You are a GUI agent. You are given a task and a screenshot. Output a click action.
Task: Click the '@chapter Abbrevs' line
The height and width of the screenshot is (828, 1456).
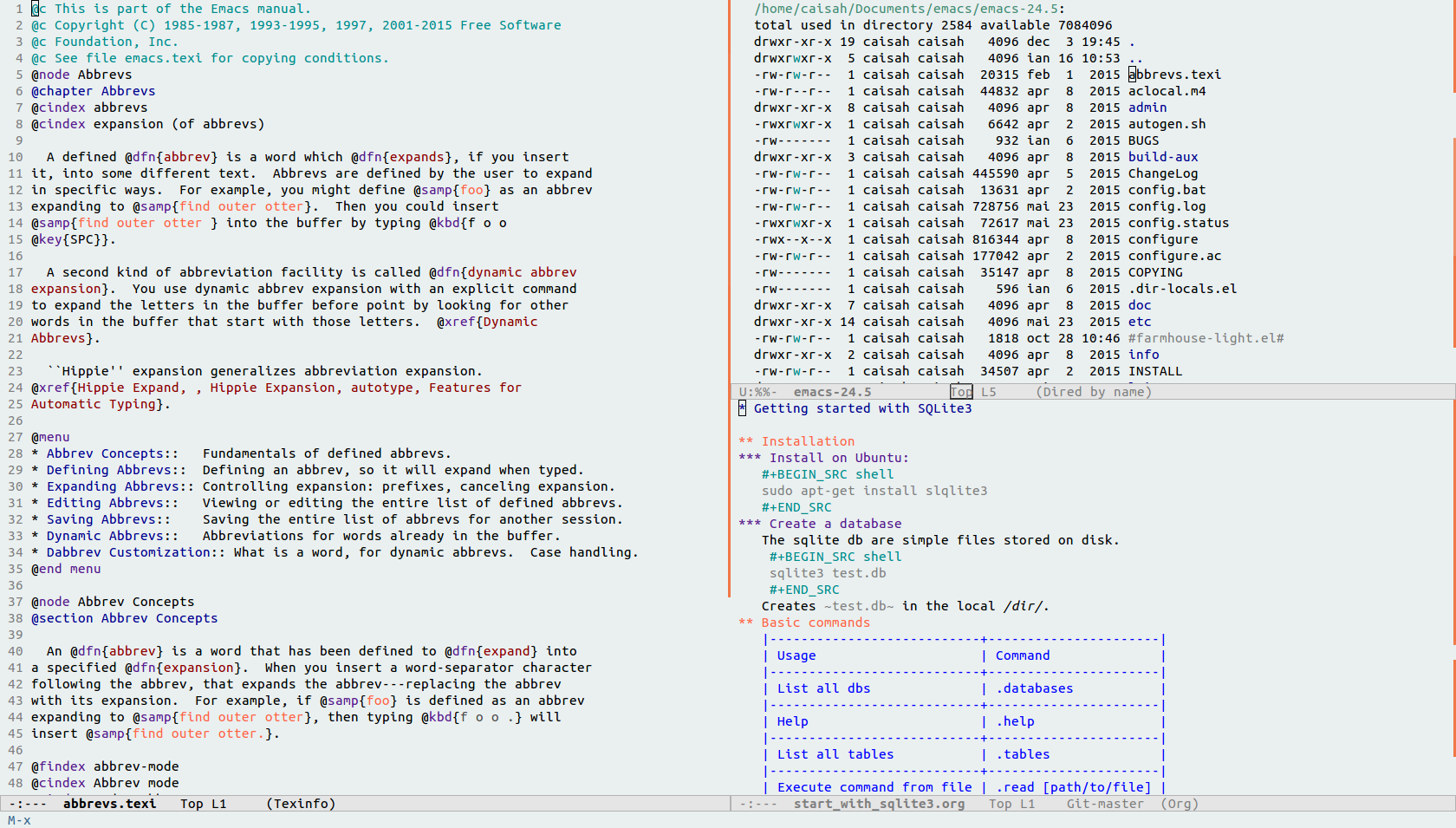(94, 91)
